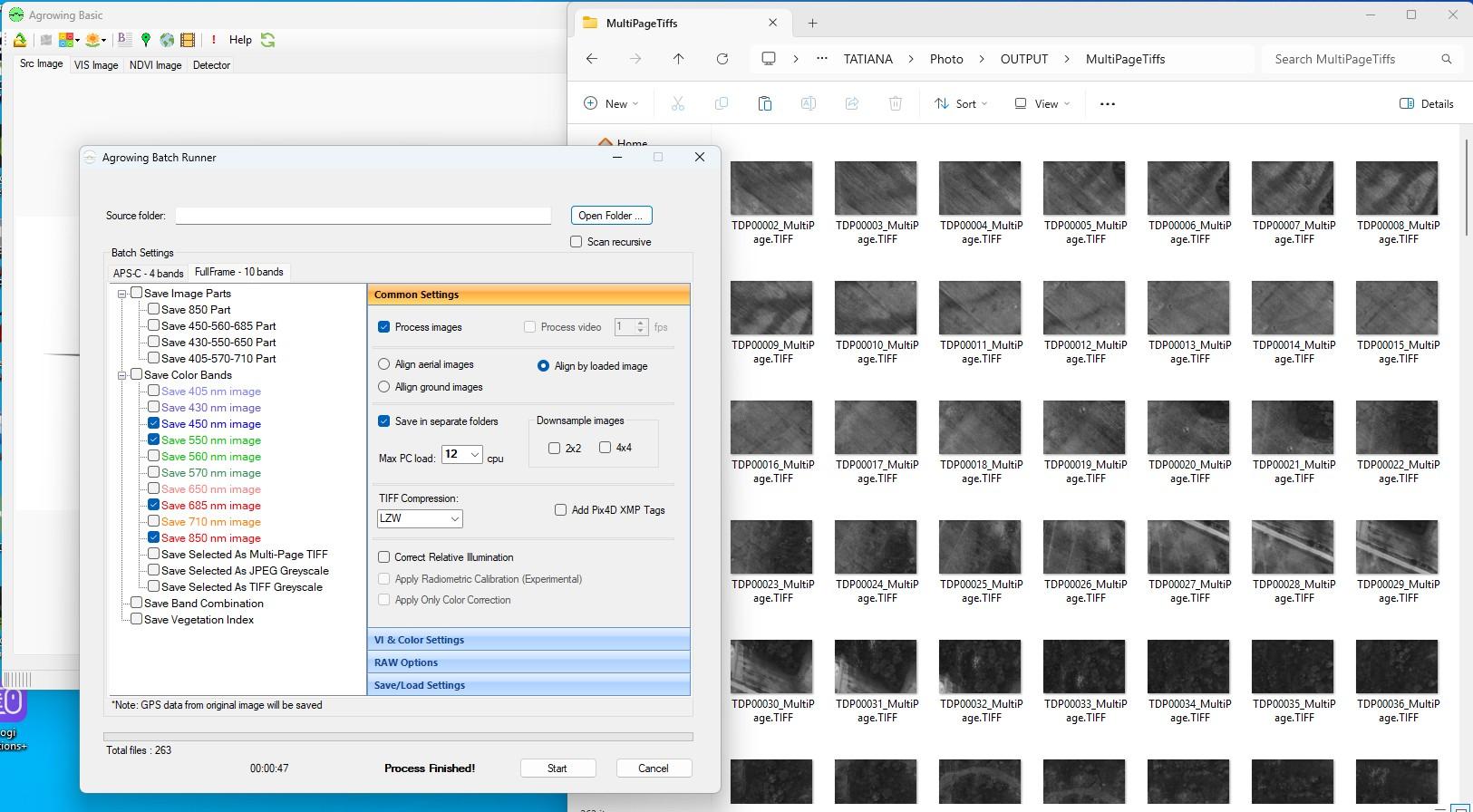
Task: Uncheck Save 685 nm image
Action: [x=153, y=506]
